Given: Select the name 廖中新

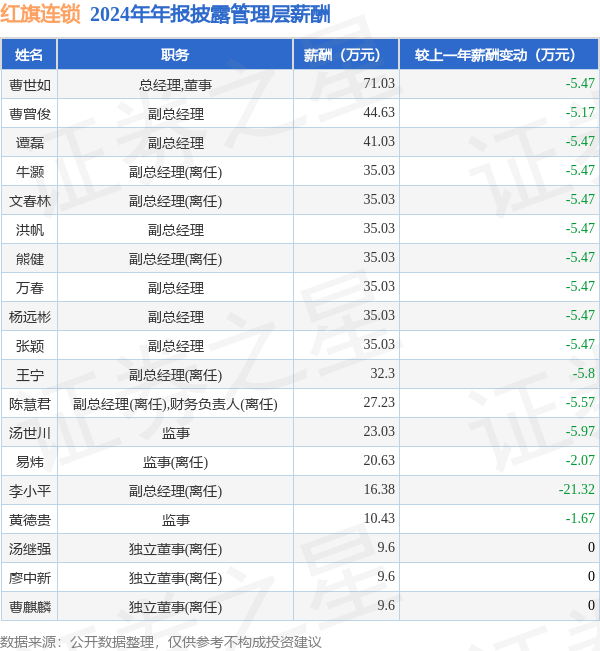Looking at the screenshot, I should coord(30,578).
